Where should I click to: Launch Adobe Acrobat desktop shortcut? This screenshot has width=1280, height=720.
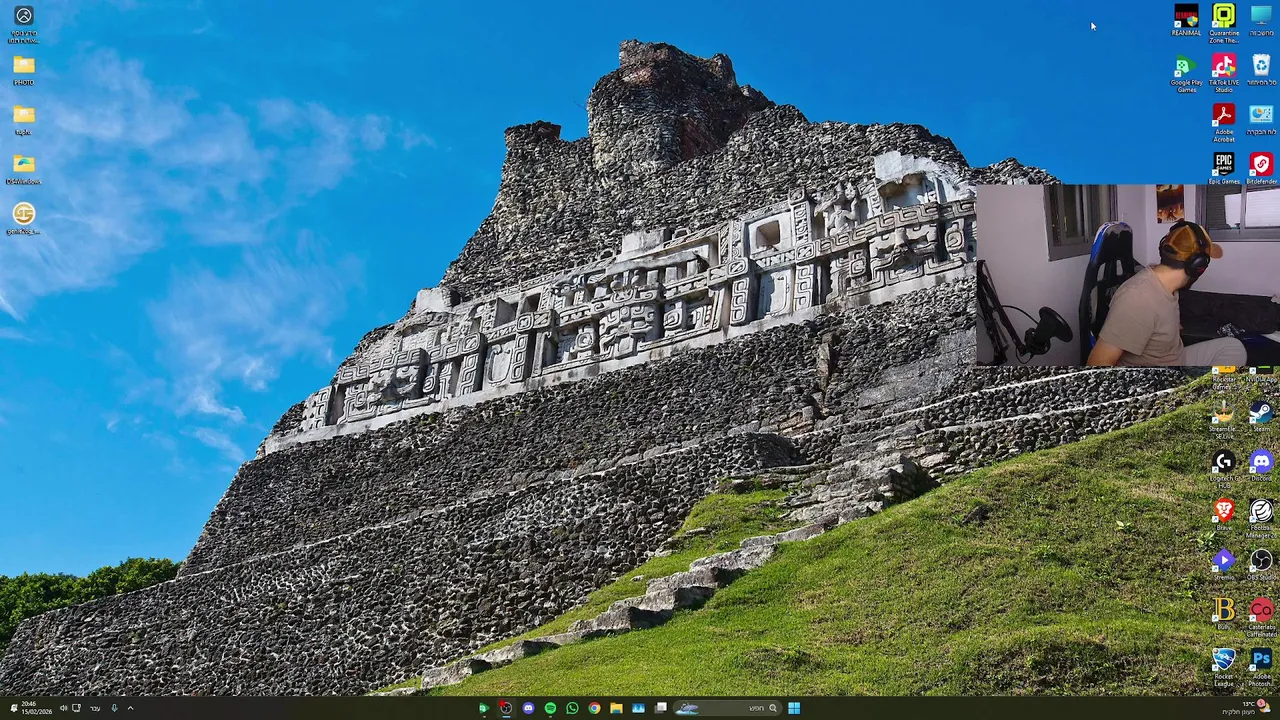click(x=1224, y=122)
